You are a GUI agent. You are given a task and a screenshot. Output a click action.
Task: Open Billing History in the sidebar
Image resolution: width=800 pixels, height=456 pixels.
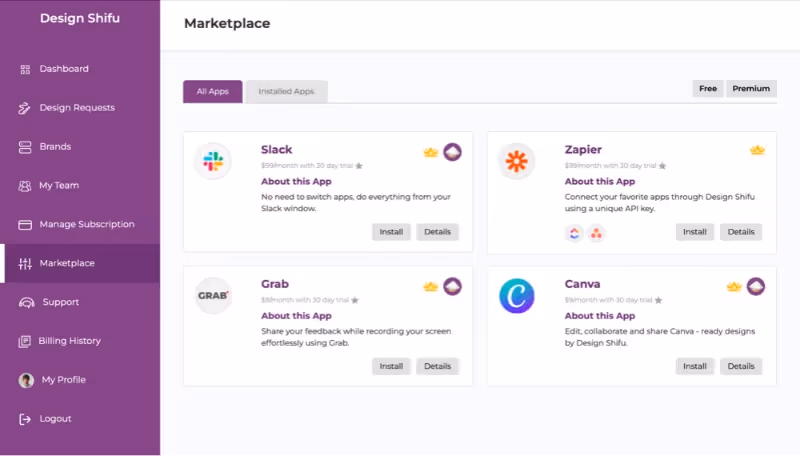tap(80, 341)
